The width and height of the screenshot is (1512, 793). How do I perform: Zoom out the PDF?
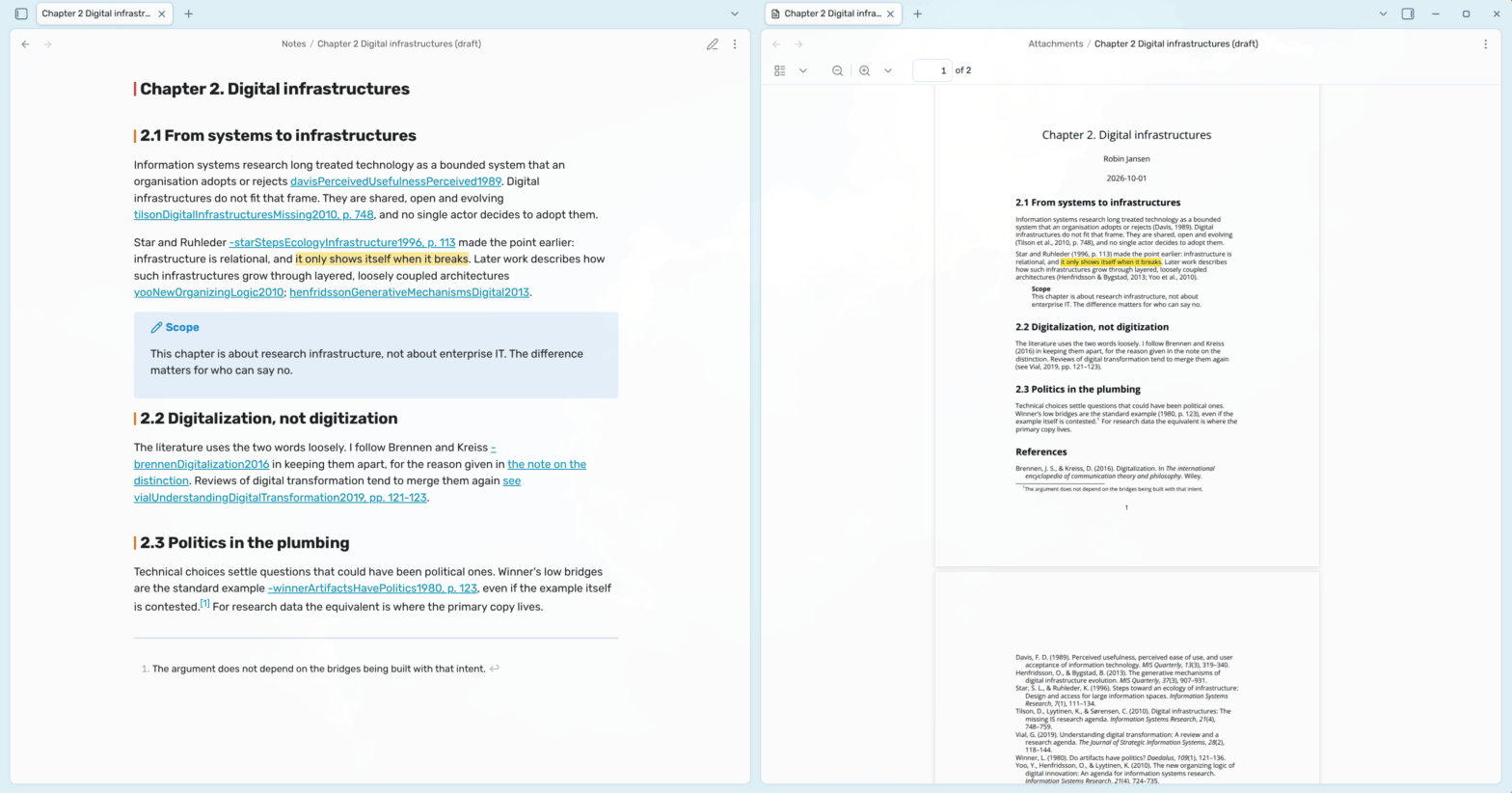838,70
